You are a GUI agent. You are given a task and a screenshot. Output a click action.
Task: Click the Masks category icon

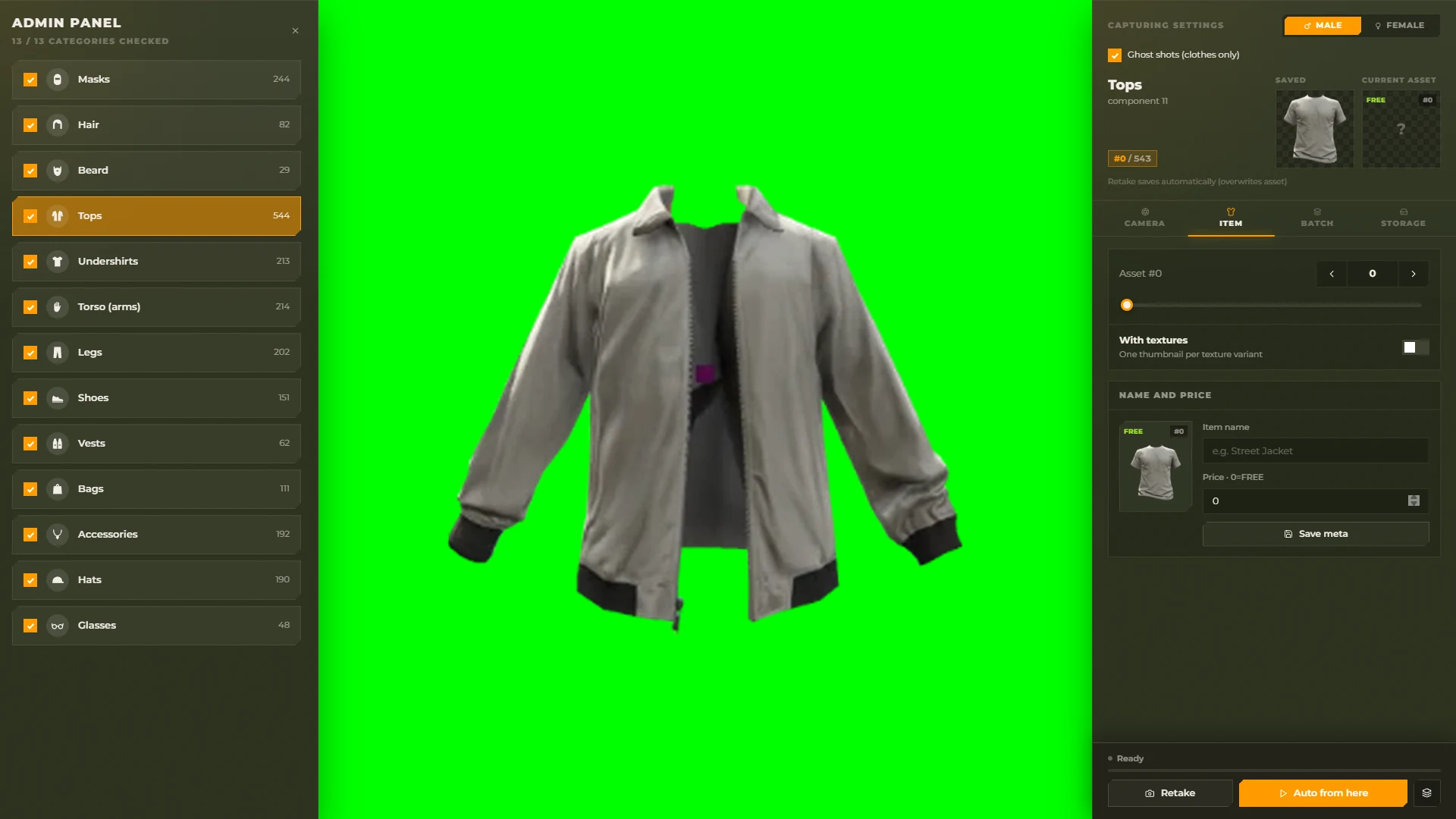(x=58, y=80)
